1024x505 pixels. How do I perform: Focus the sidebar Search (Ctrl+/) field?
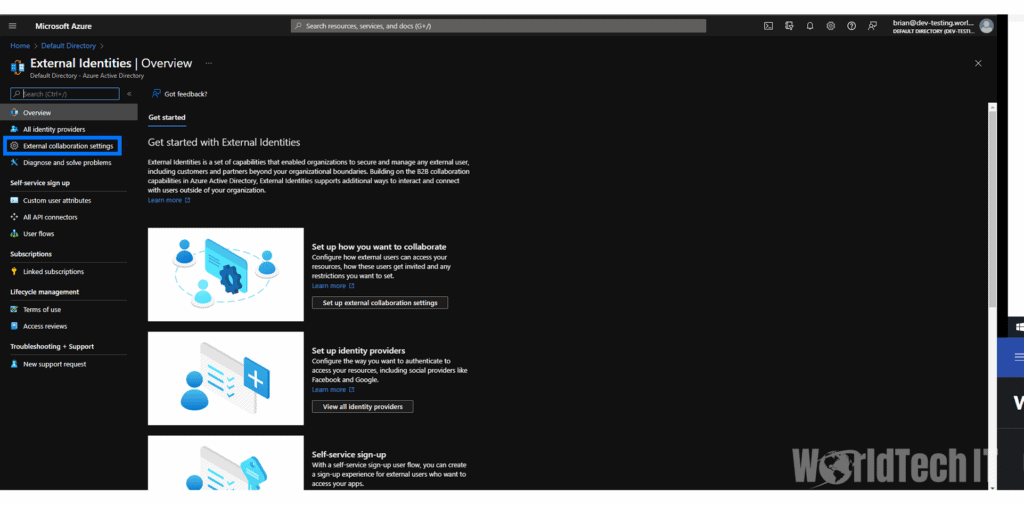coord(65,94)
